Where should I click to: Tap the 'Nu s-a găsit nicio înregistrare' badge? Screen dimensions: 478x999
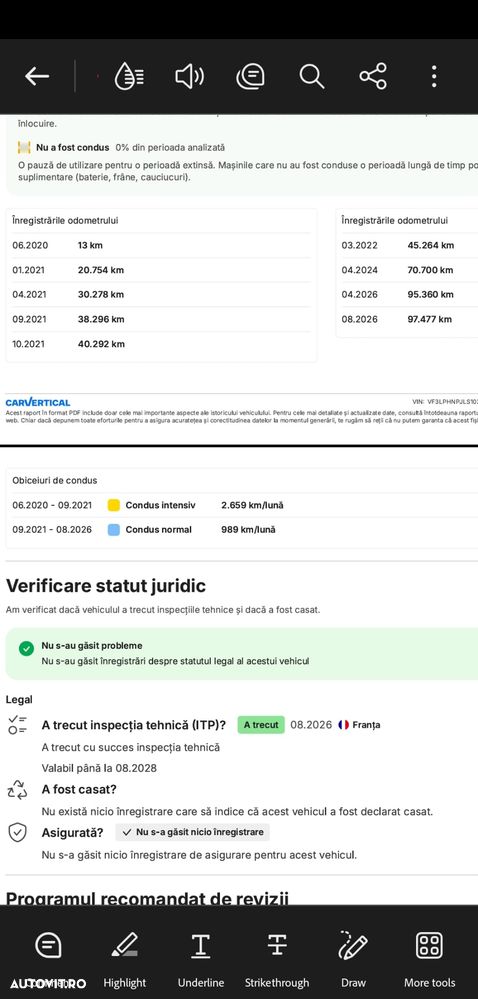(x=192, y=832)
